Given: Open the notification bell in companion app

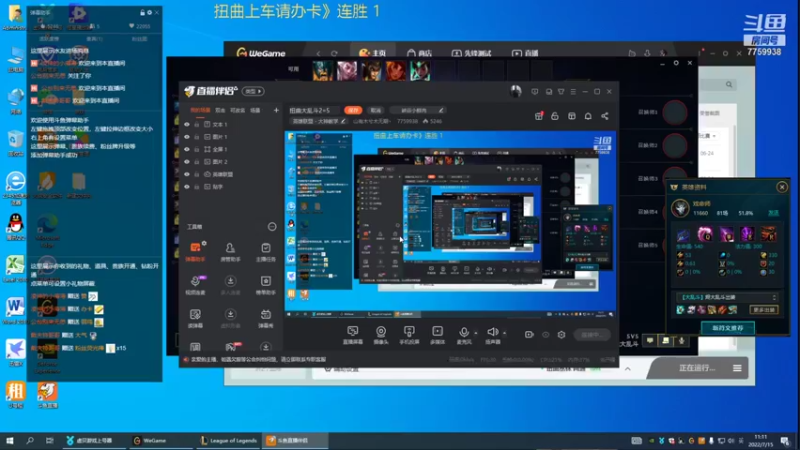Looking at the screenshot, I should coord(588,116).
